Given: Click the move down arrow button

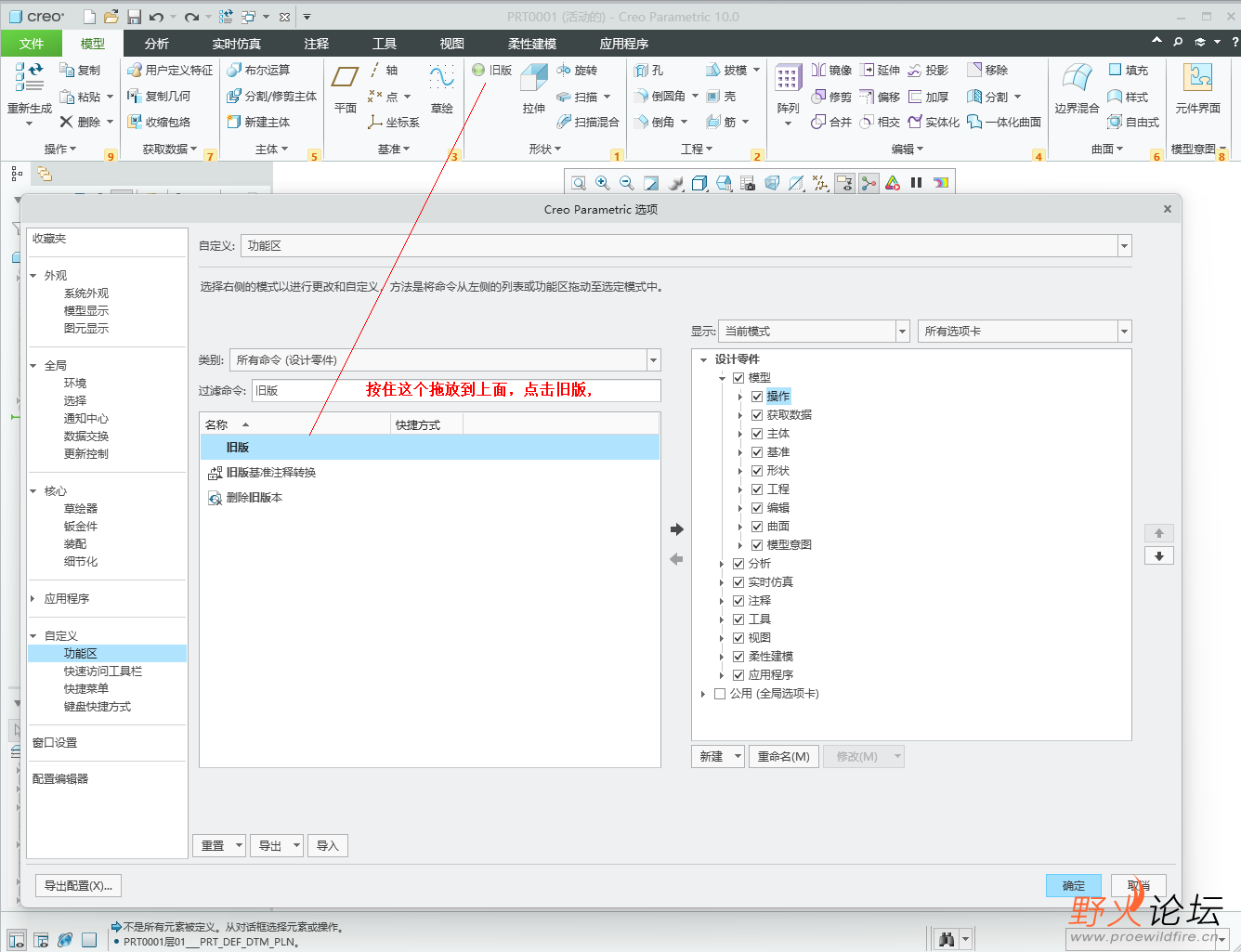Looking at the screenshot, I should point(1159,555).
